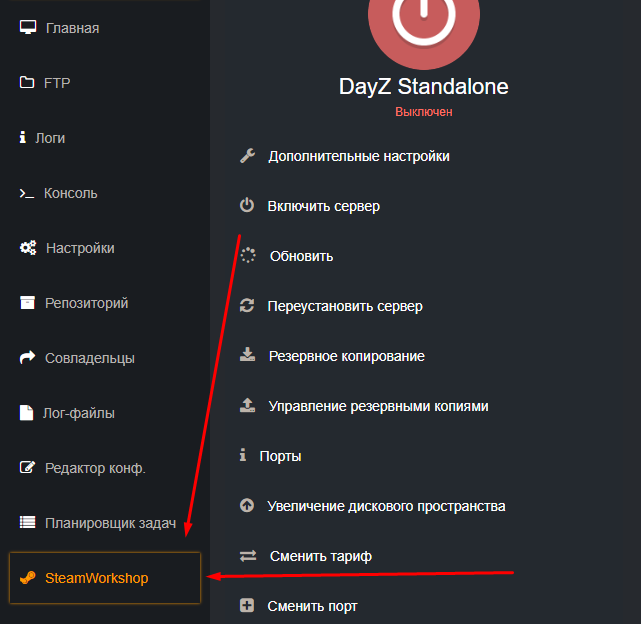Open Увеличение дискового пространства
641x624 pixels.
click(x=386, y=506)
